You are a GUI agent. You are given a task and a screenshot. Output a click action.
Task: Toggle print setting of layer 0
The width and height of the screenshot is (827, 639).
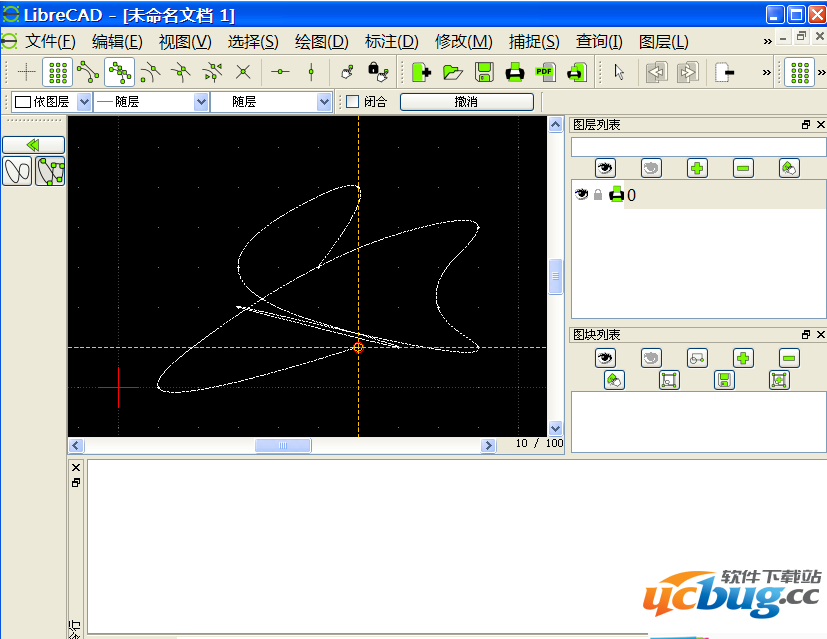[616, 195]
